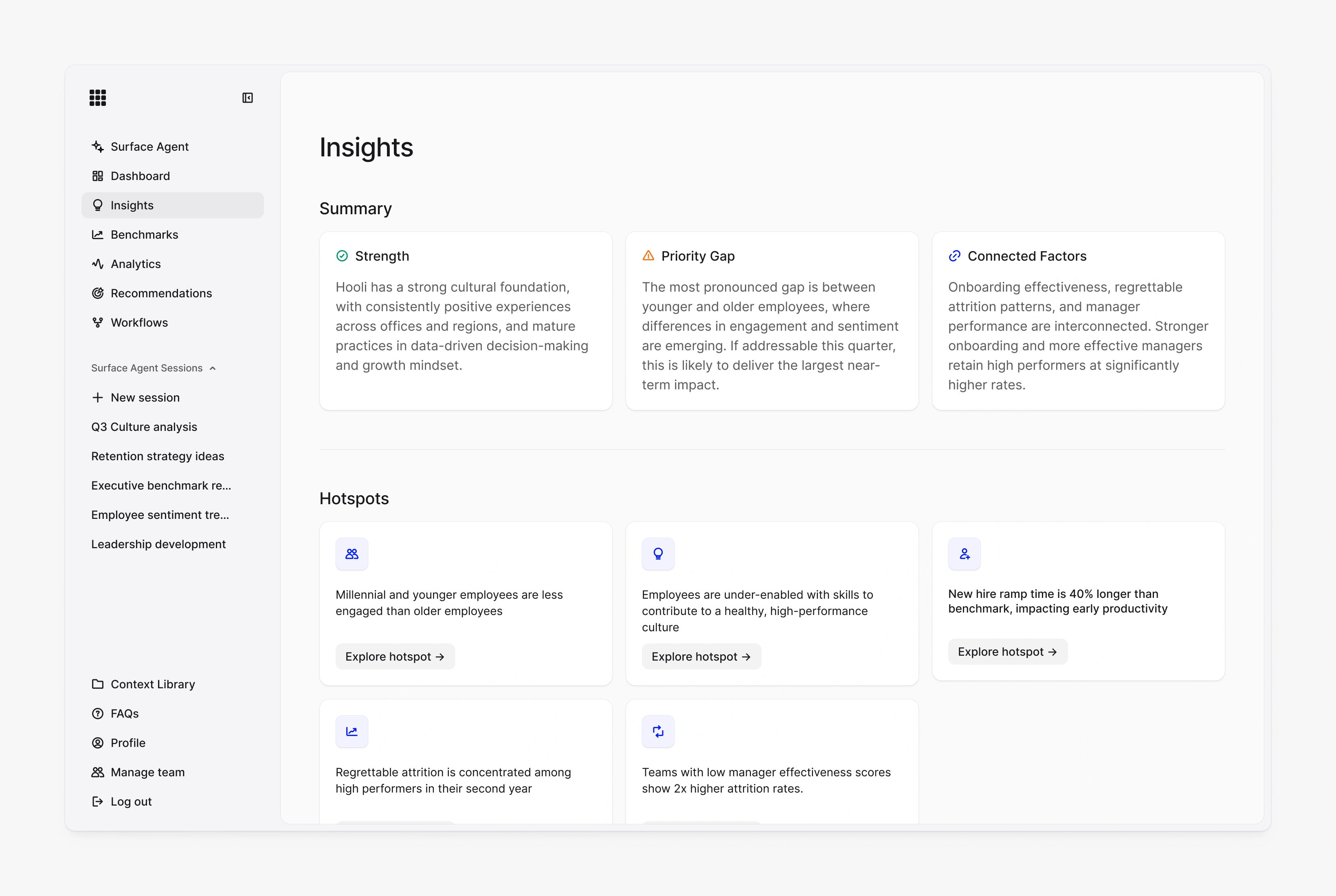Click the Connected Factors card title
This screenshot has height=896, width=1336.
1027,256
